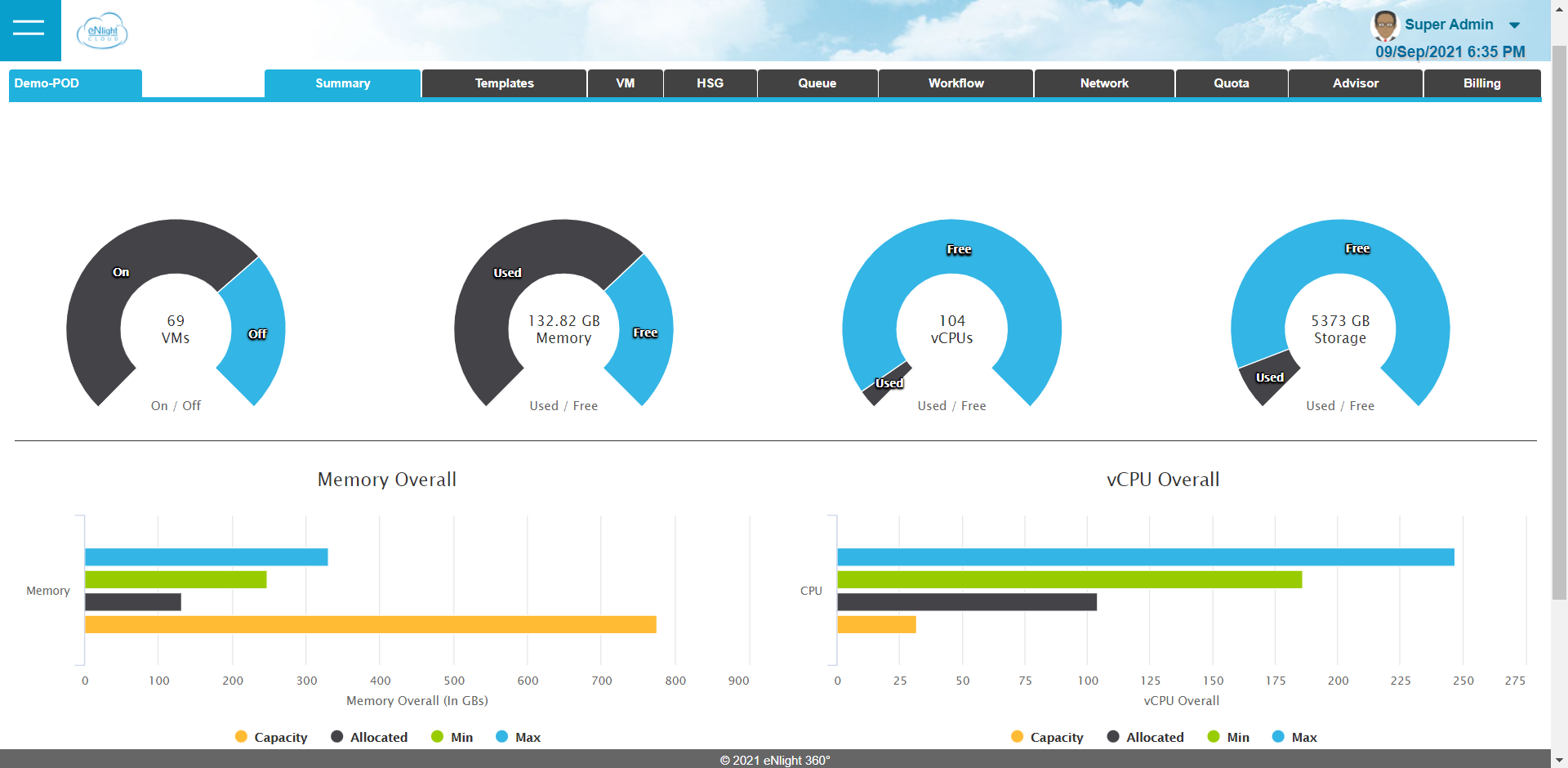The width and height of the screenshot is (1568, 768).
Task: Click the Super Admin avatar picture
Action: pos(1384,25)
